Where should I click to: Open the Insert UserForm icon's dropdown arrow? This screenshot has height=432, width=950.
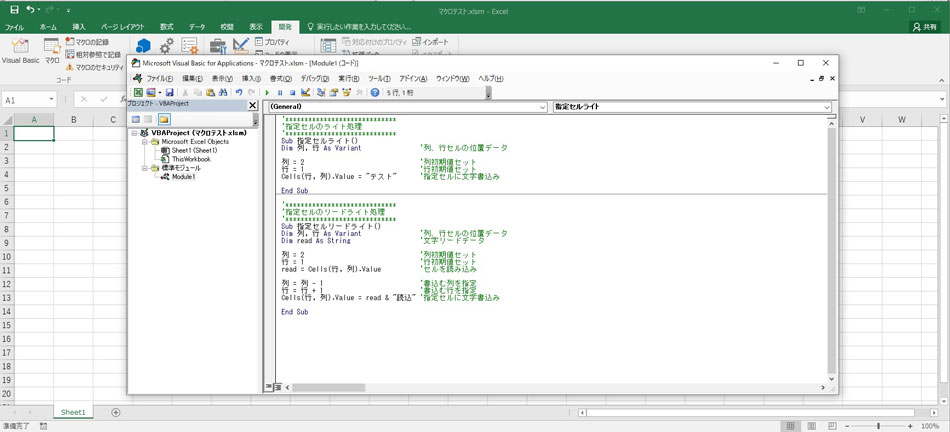pos(160,93)
